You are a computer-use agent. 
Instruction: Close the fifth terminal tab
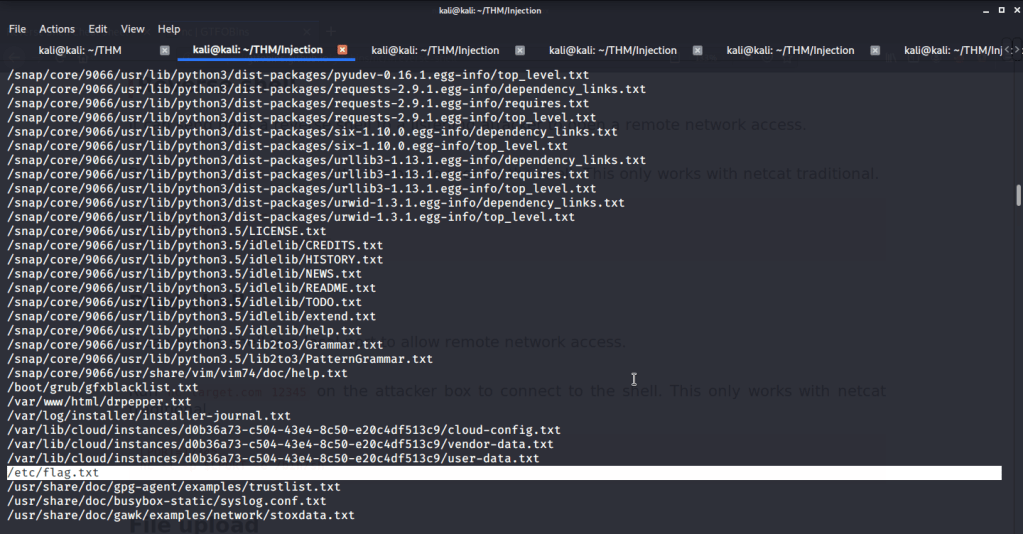coord(876,50)
